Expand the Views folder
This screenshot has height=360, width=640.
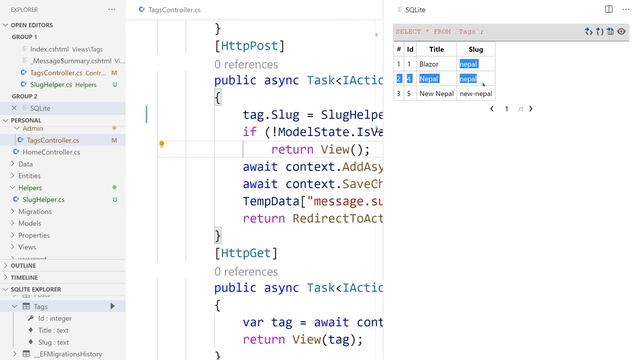tap(13, 247)
